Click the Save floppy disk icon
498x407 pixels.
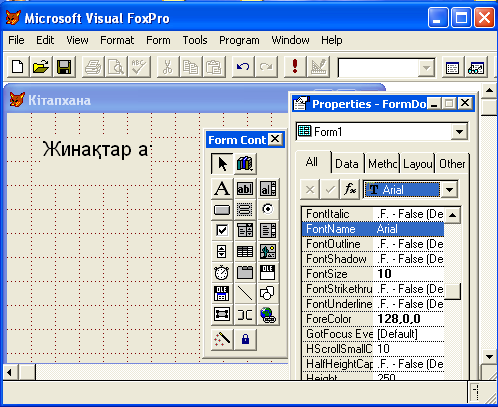coord(64,67)
